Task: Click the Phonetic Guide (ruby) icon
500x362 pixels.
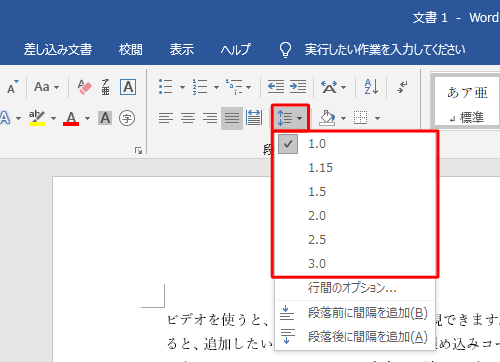Action: pyautogui.click(x=106, y=87)
